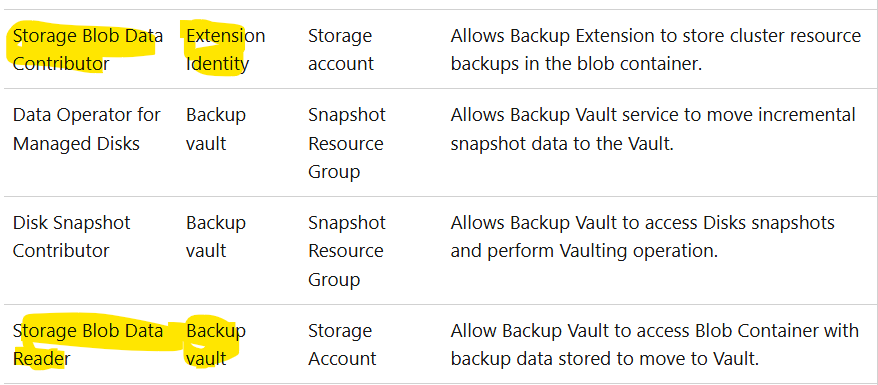878x385 pixels.
Task: Click the word Reader in the bottom row
Action: pyautogui.click(x=38, y=359)
